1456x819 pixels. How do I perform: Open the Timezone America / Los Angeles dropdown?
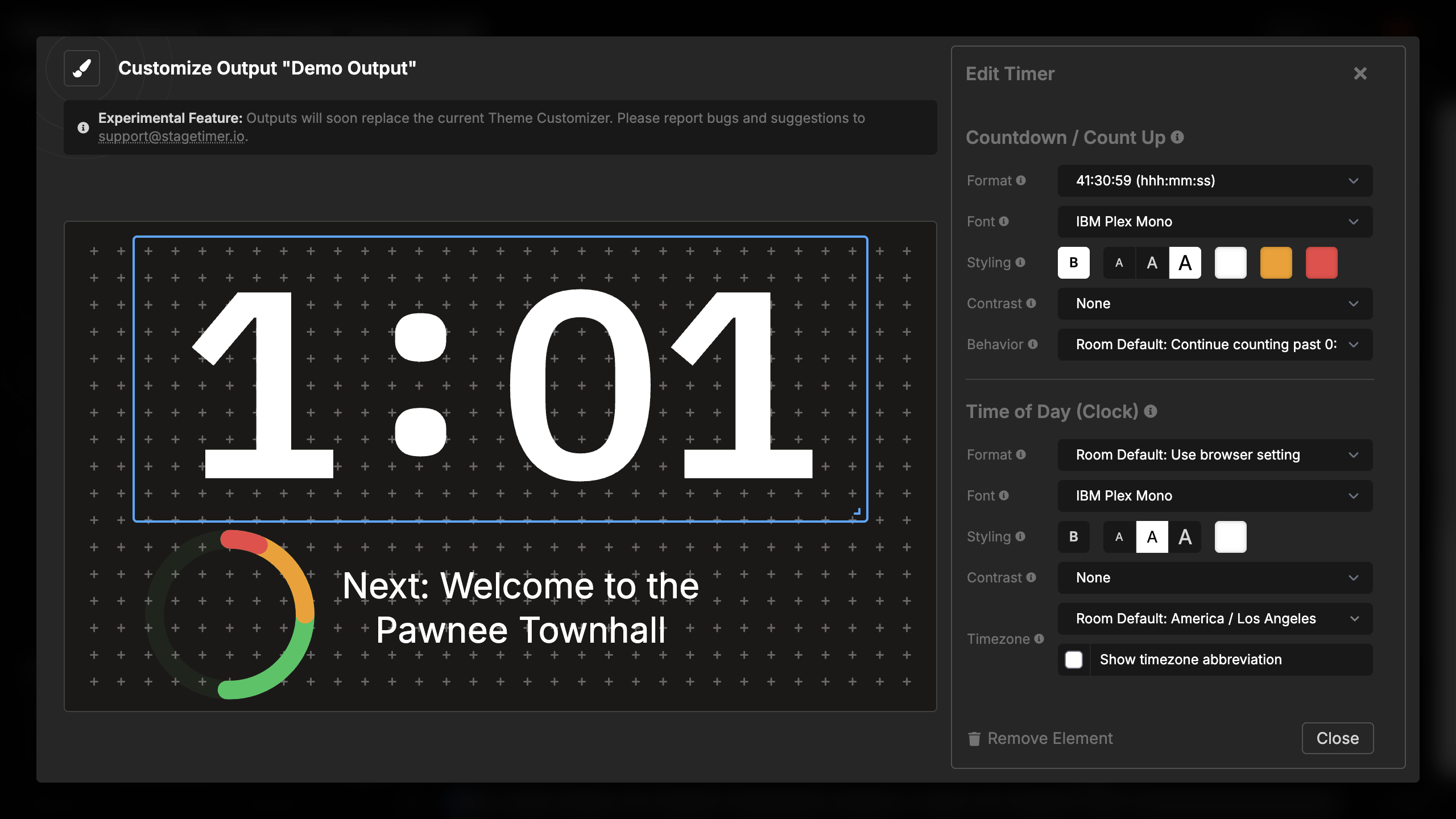click(1215, 619)
